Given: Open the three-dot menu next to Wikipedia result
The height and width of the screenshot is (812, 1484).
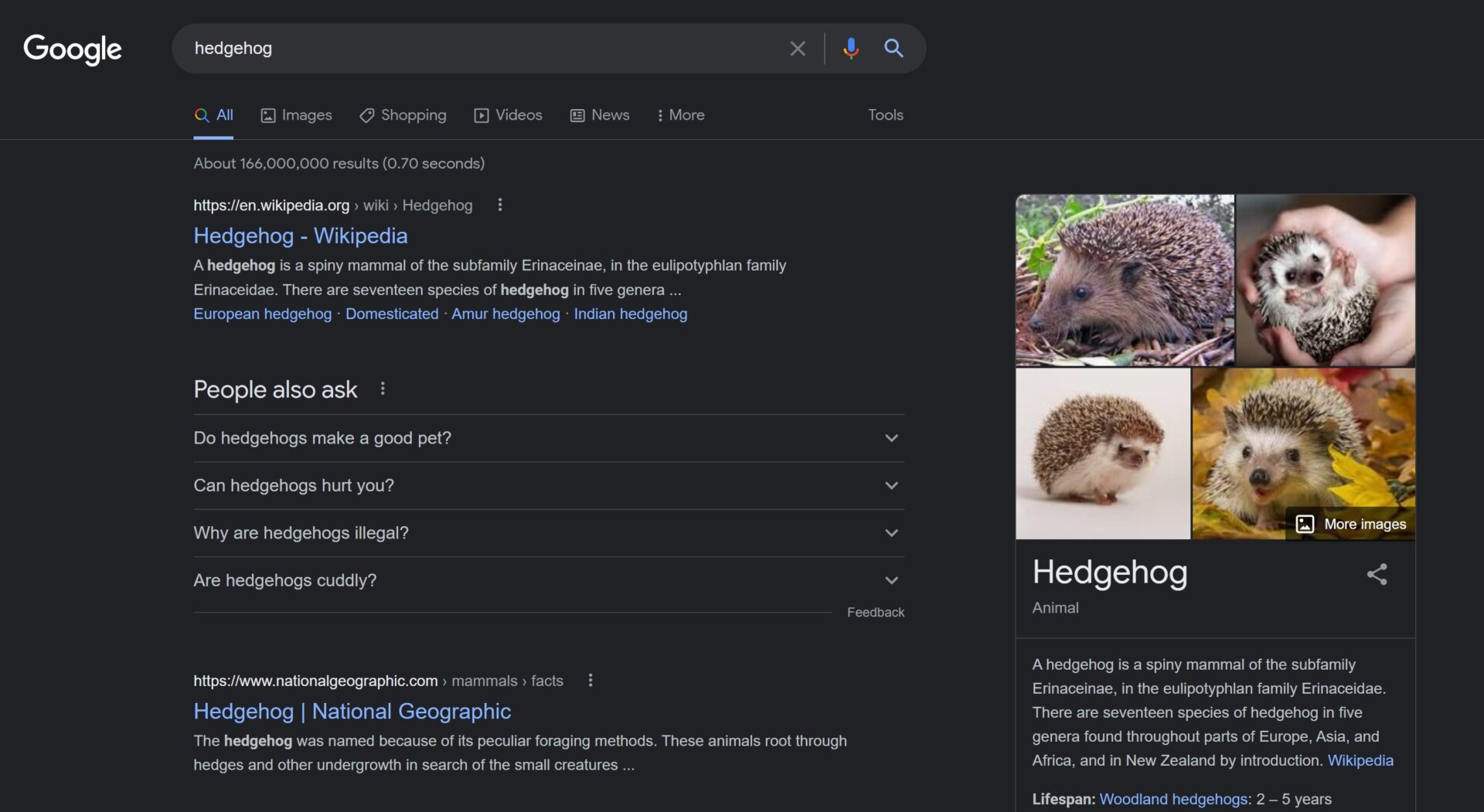Looking at the screenshot, I should point(499,205).
